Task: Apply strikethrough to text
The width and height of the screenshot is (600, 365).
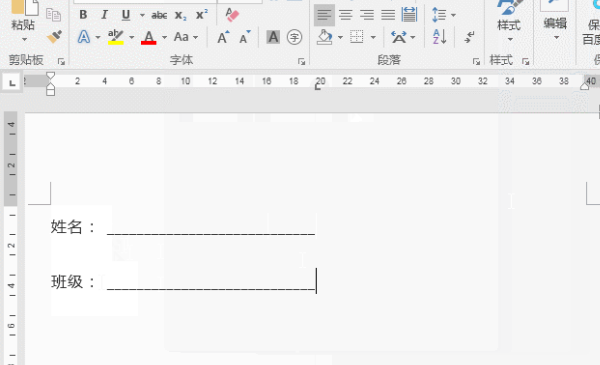Action: point(159,15)
